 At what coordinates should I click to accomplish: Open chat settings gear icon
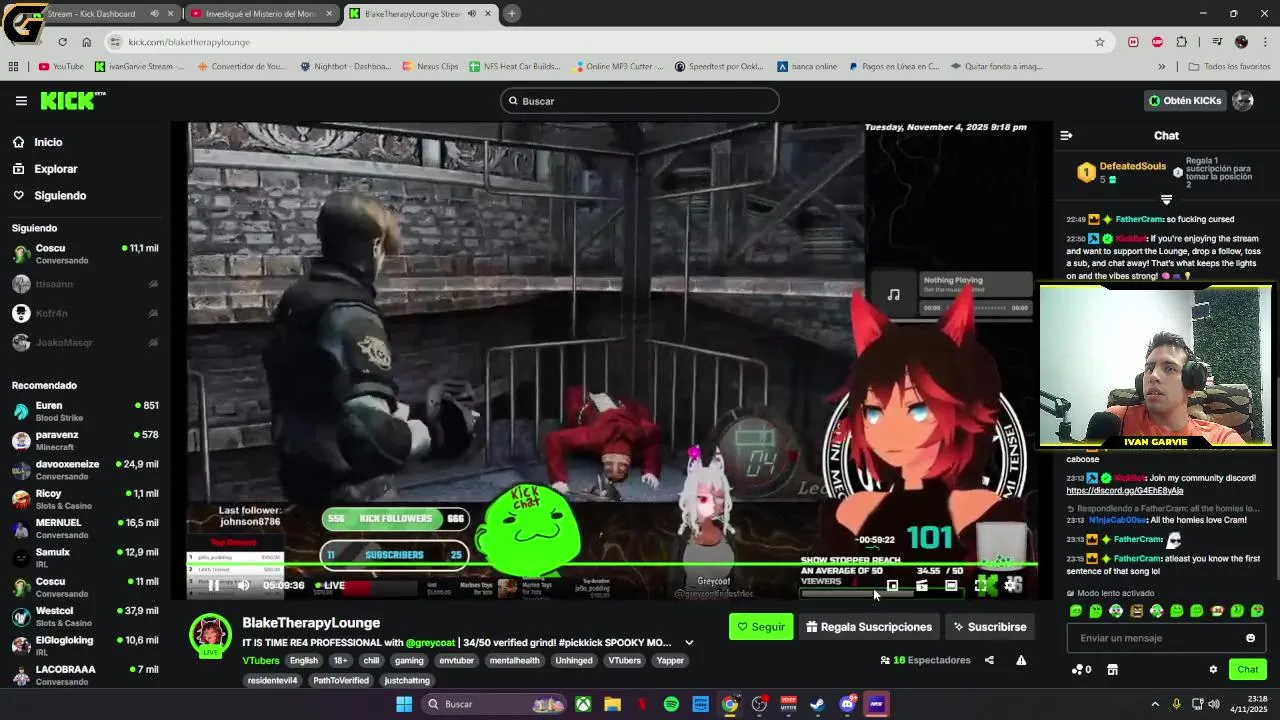click(1213, 670)
